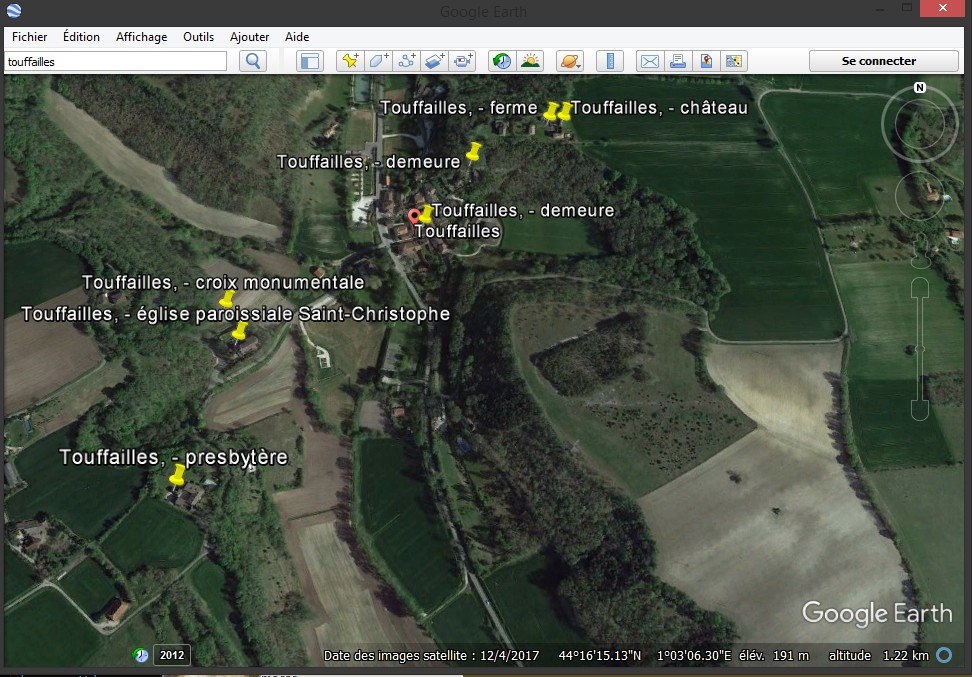Viewport: 972px width, 677px height.
Task: Click the satellite imagery date text
Action: point(431,655)
